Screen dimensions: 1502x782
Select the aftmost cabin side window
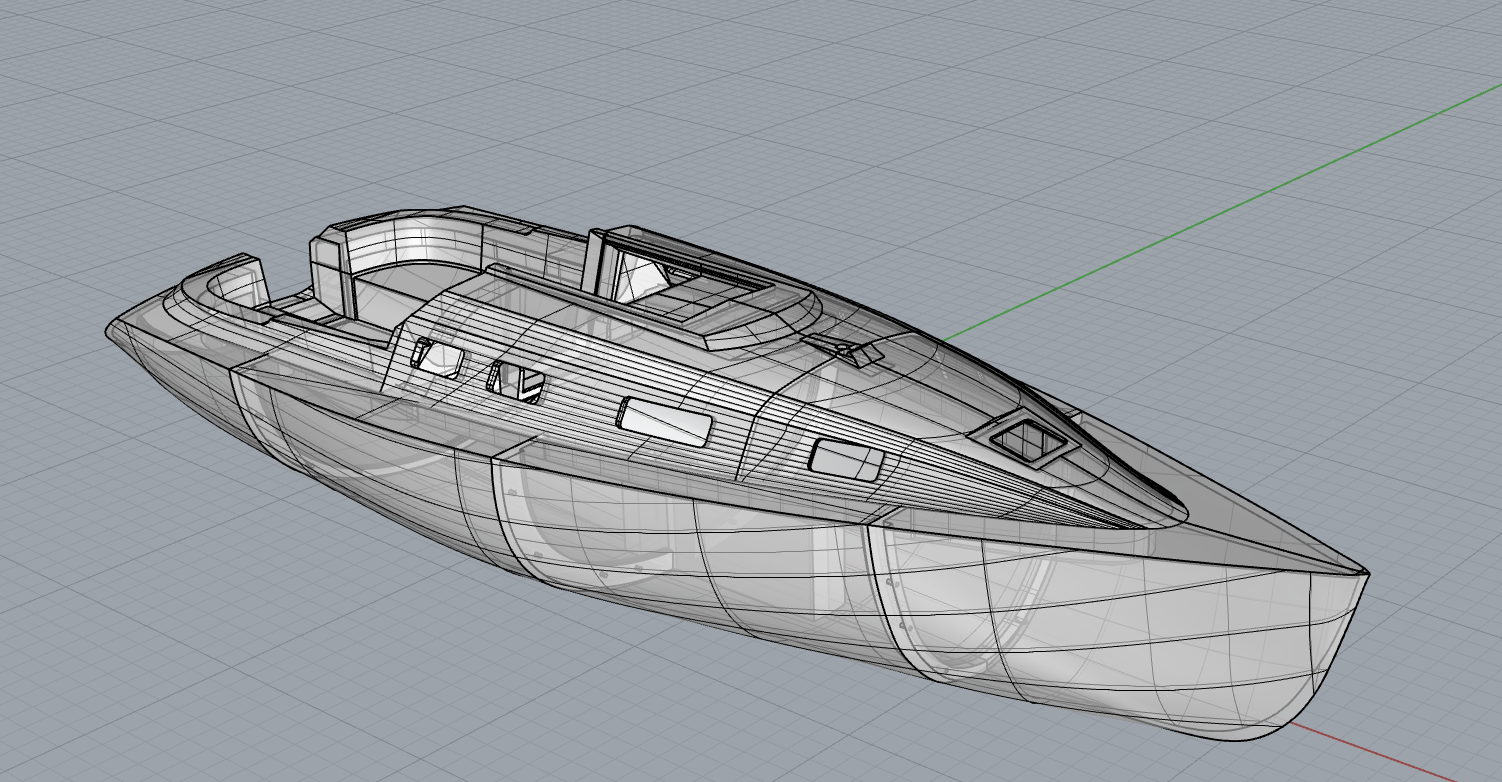click(x=438, y=358)
